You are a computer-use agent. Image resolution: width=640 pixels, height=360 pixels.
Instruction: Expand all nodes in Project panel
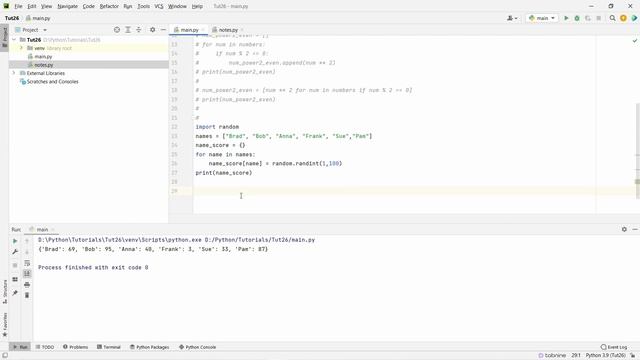click(x=128, y=30)
